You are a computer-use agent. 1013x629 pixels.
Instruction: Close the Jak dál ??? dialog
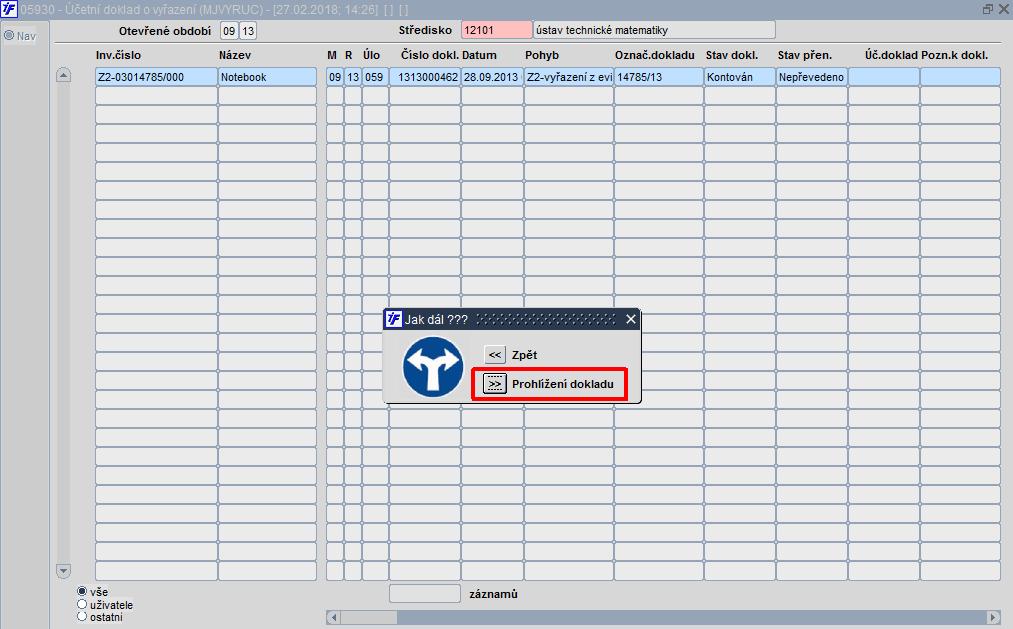631,319
